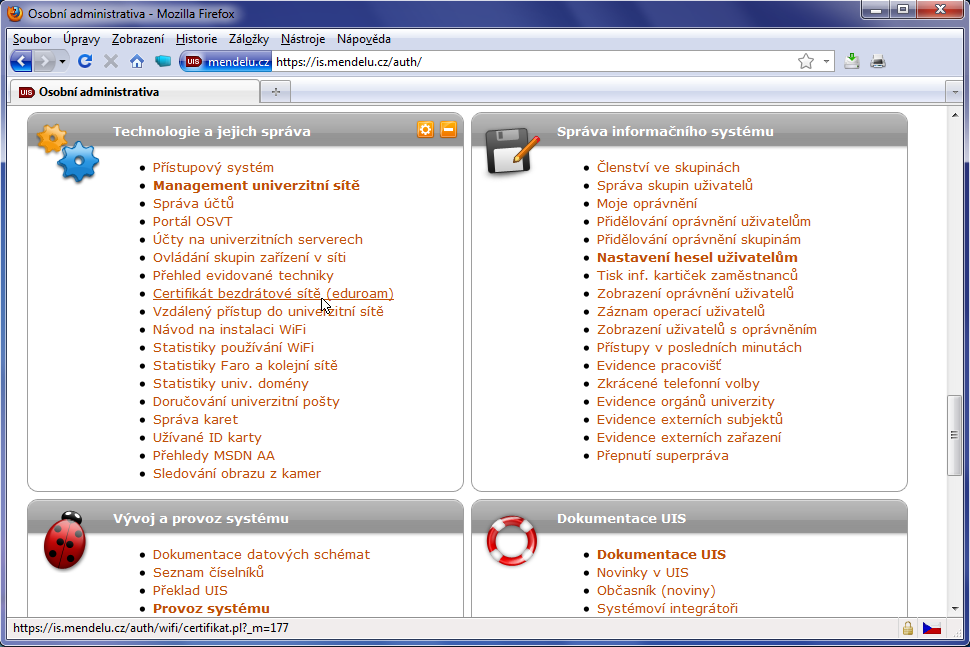Open Downloads with the green arrow icon

click(x=851, y=61)
